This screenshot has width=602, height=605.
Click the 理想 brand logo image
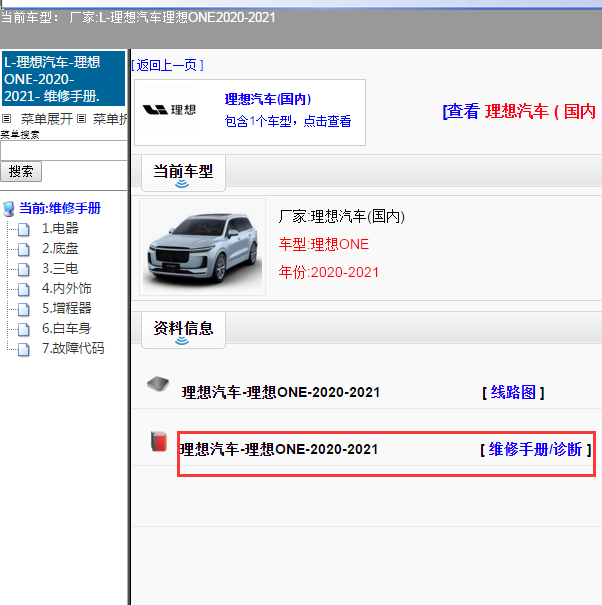coord(169,110)
